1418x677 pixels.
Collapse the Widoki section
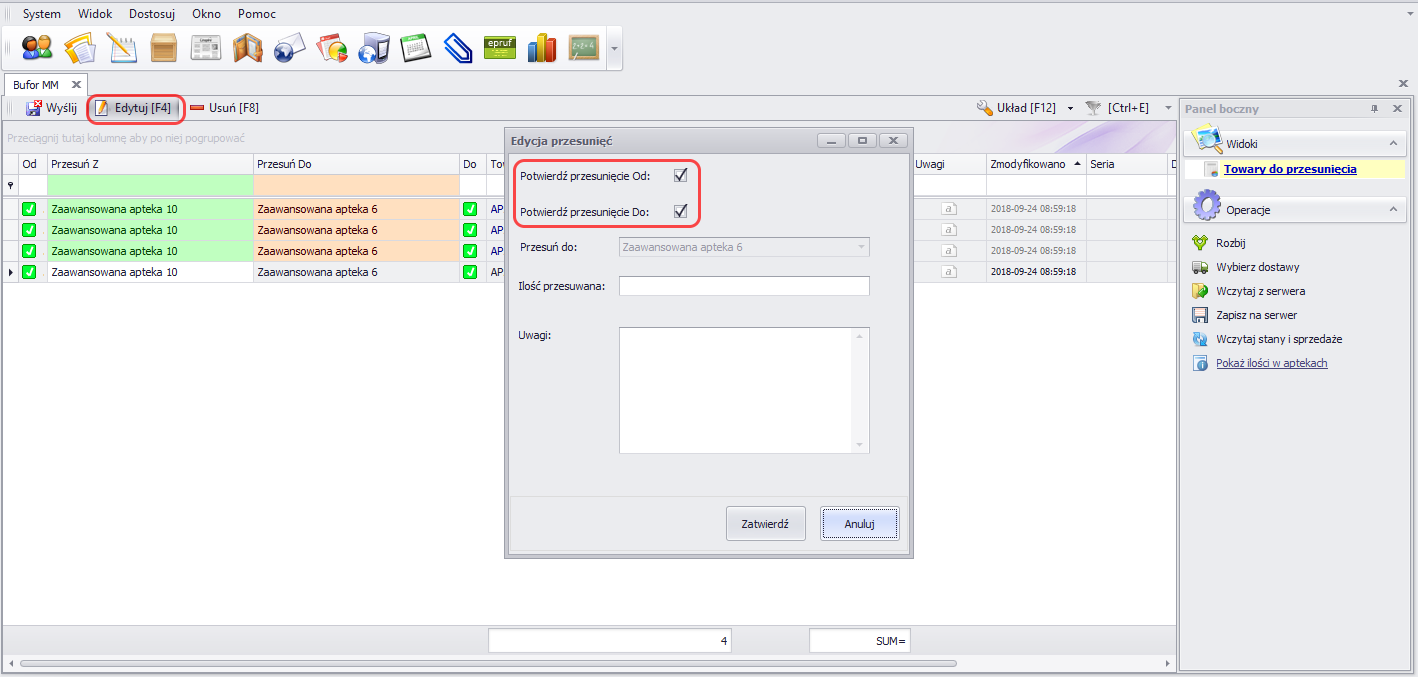click(1391, 144)
